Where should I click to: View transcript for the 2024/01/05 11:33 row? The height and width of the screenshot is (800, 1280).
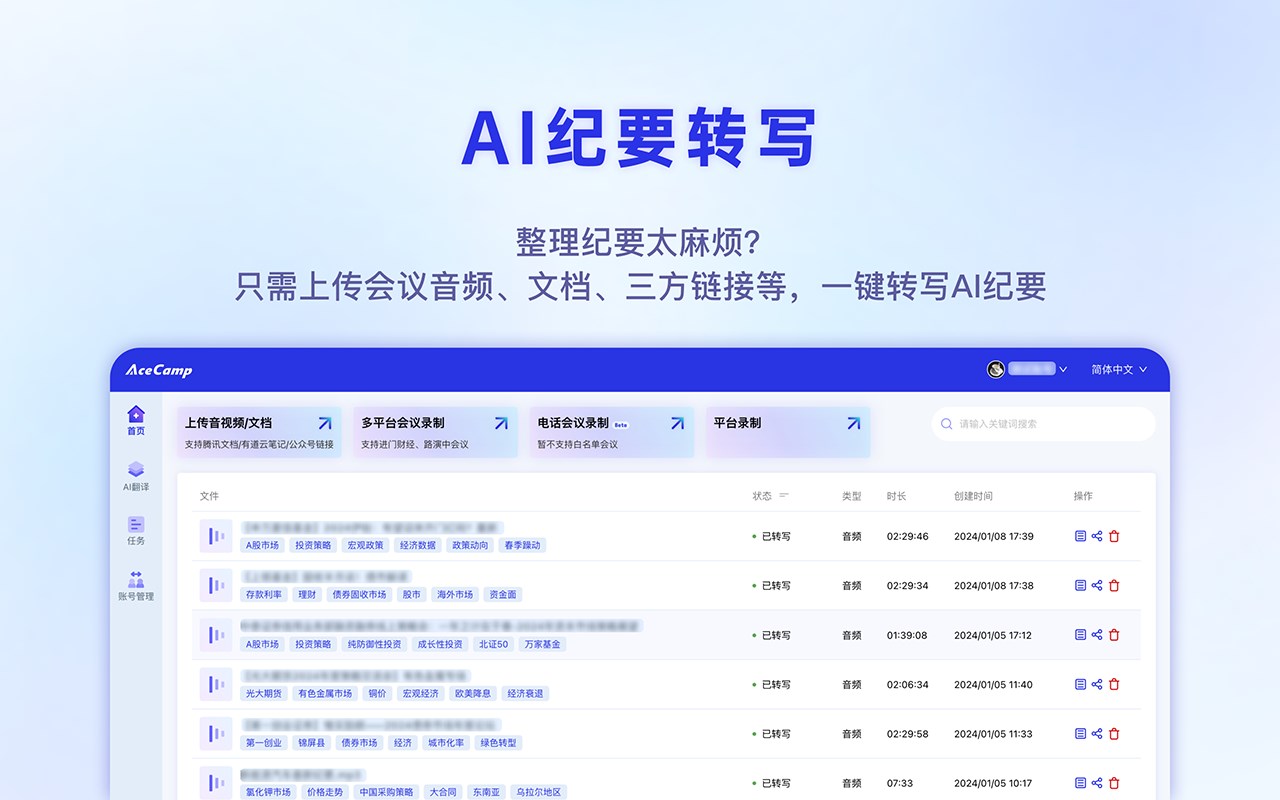click(1080, 734)
